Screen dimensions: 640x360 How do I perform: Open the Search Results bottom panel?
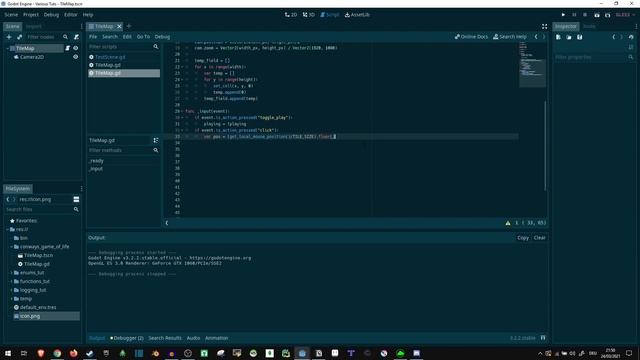[165, 338]
